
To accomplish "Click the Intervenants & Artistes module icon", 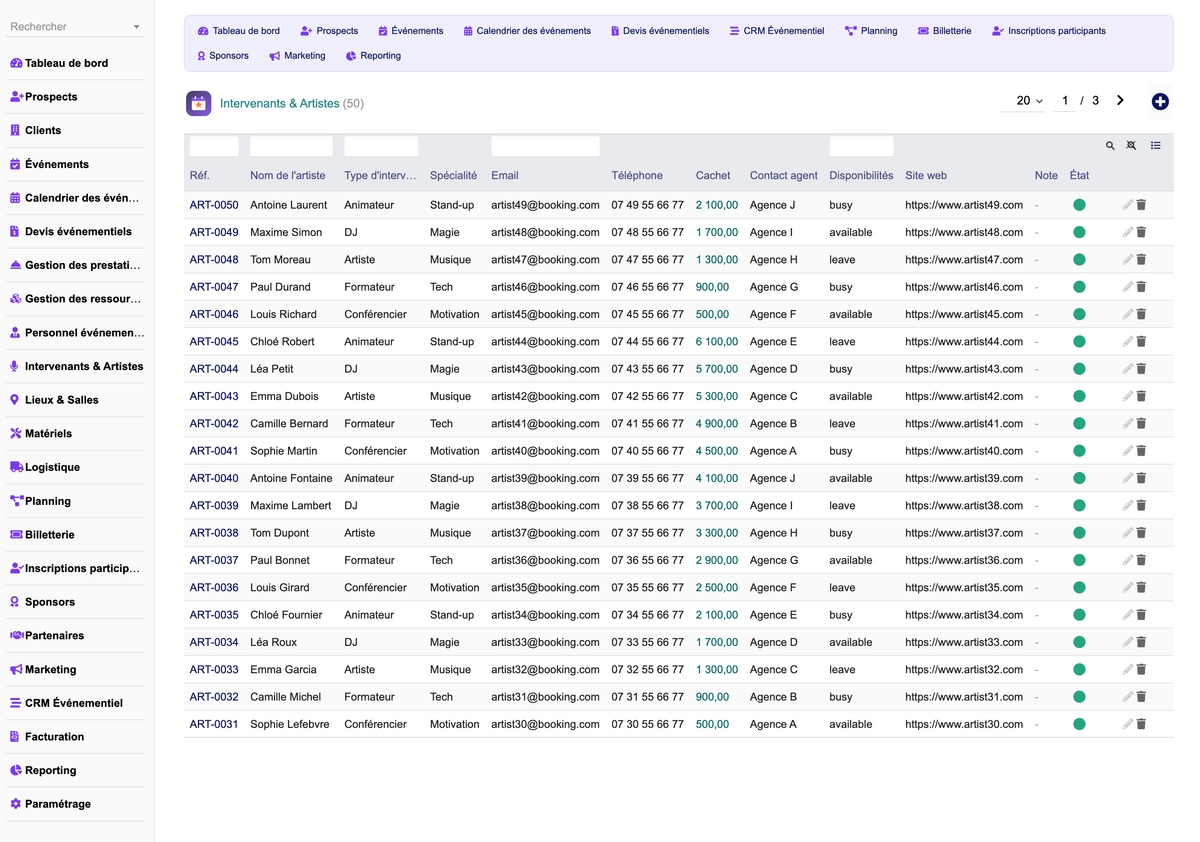I will tap(198, 103).
